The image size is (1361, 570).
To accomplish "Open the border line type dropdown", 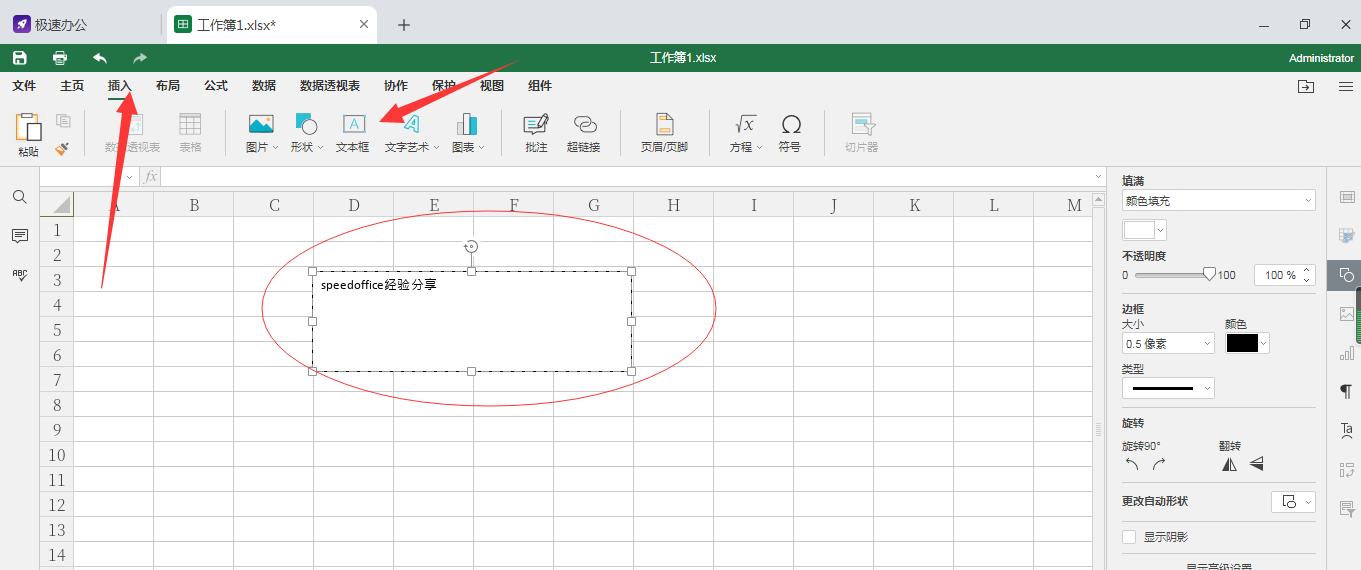I will [x=1168, y=388].
